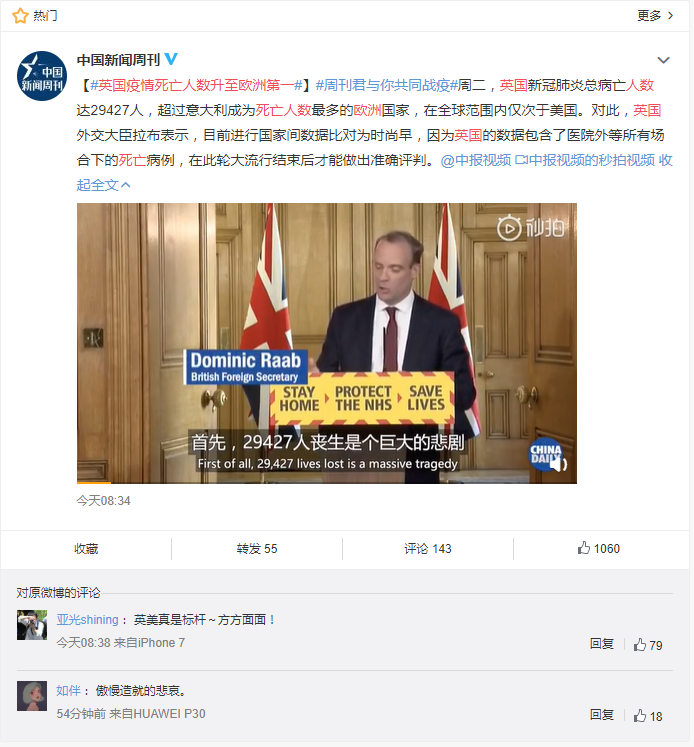Image resolution: width=694 pixels, height=747 pixels.
Task: Mute the video with the speaker icon
Action: [x=560, y=464]
